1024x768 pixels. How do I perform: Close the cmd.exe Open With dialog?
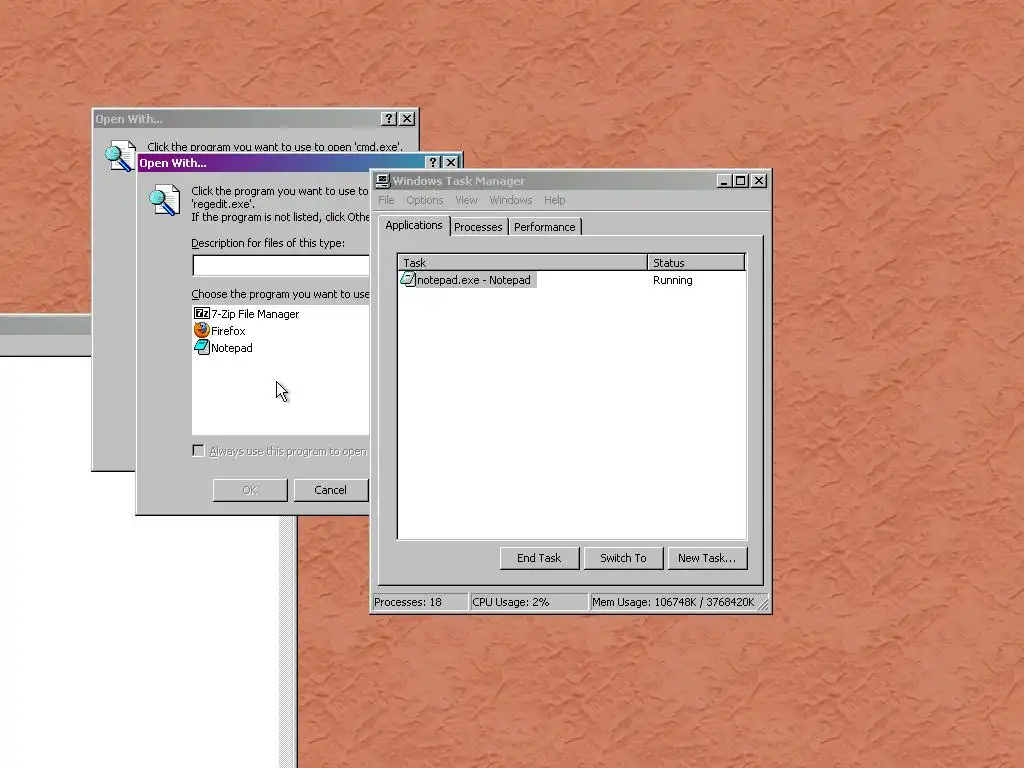coord(407,118)
